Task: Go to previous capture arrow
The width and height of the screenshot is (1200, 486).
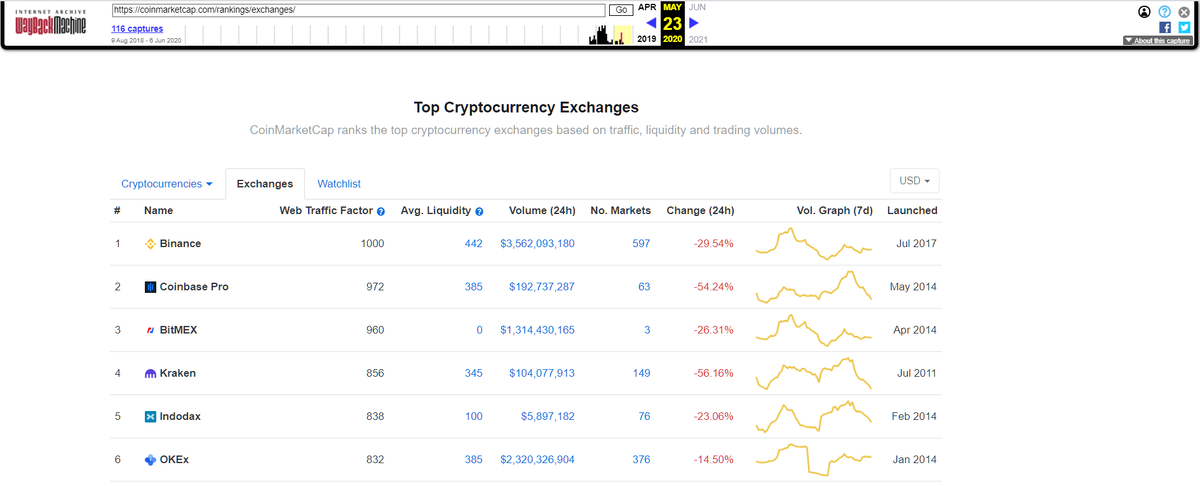Action: click(x=650, y=23)
